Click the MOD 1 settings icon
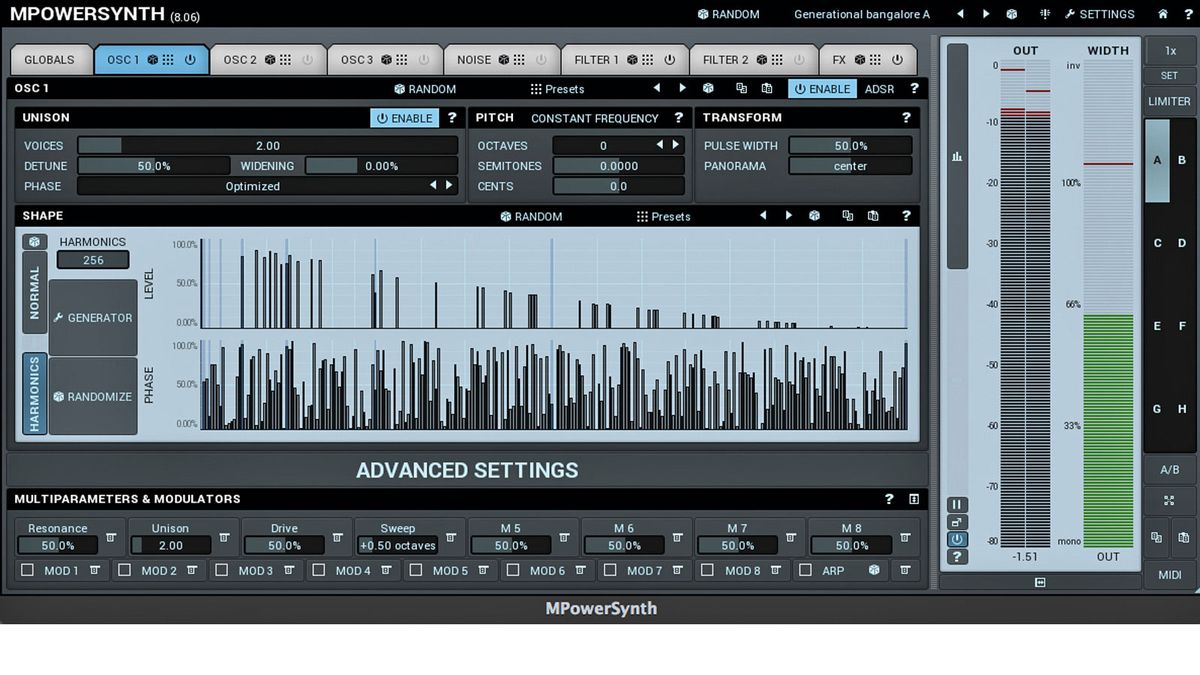This screenshot has width=1200, height=675. [95, 570]
